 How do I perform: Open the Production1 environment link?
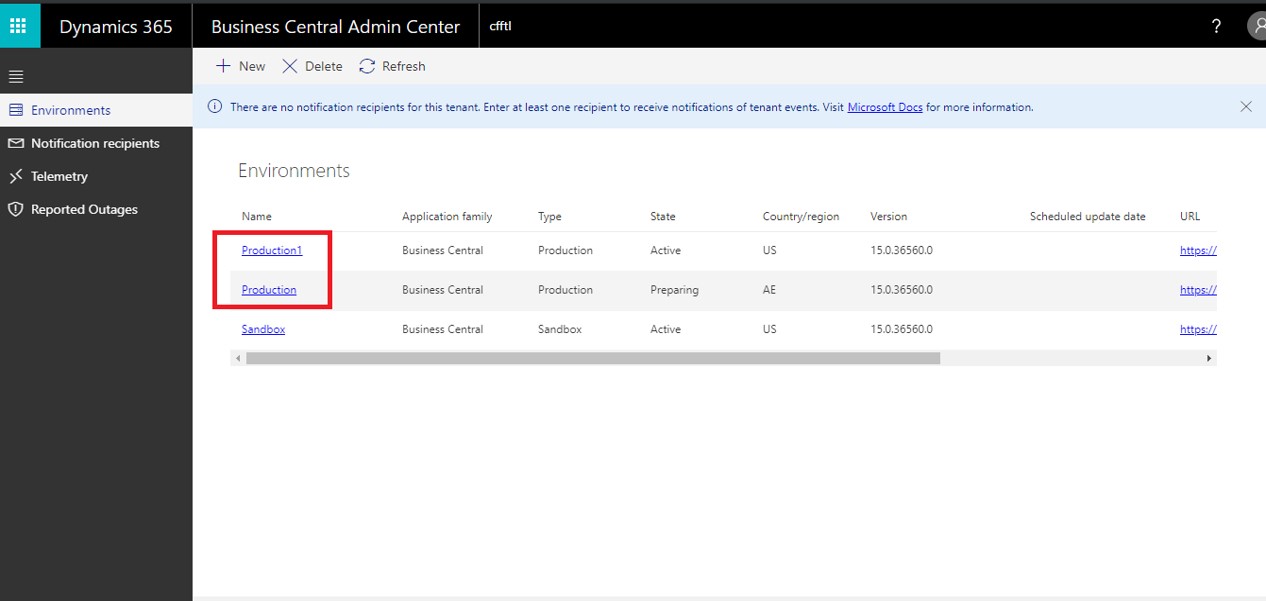[x=271, y=250]
